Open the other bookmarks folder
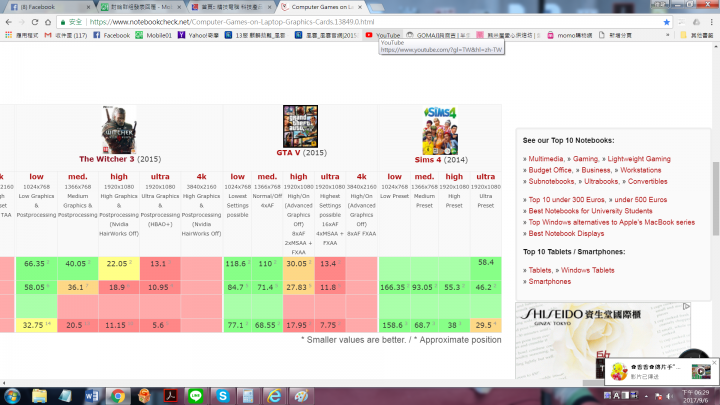 point(697,35)
